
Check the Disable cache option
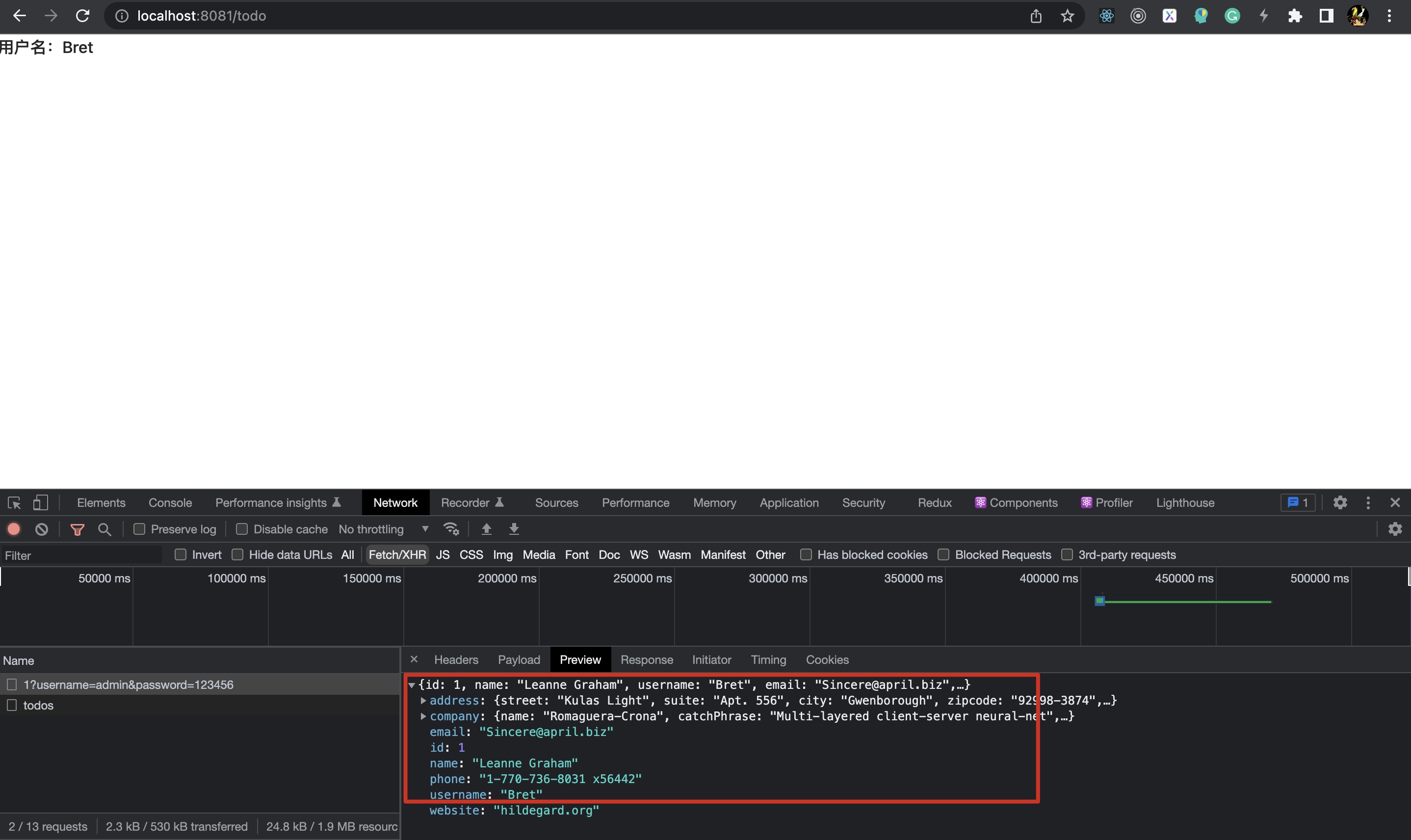tap(242, 529)
